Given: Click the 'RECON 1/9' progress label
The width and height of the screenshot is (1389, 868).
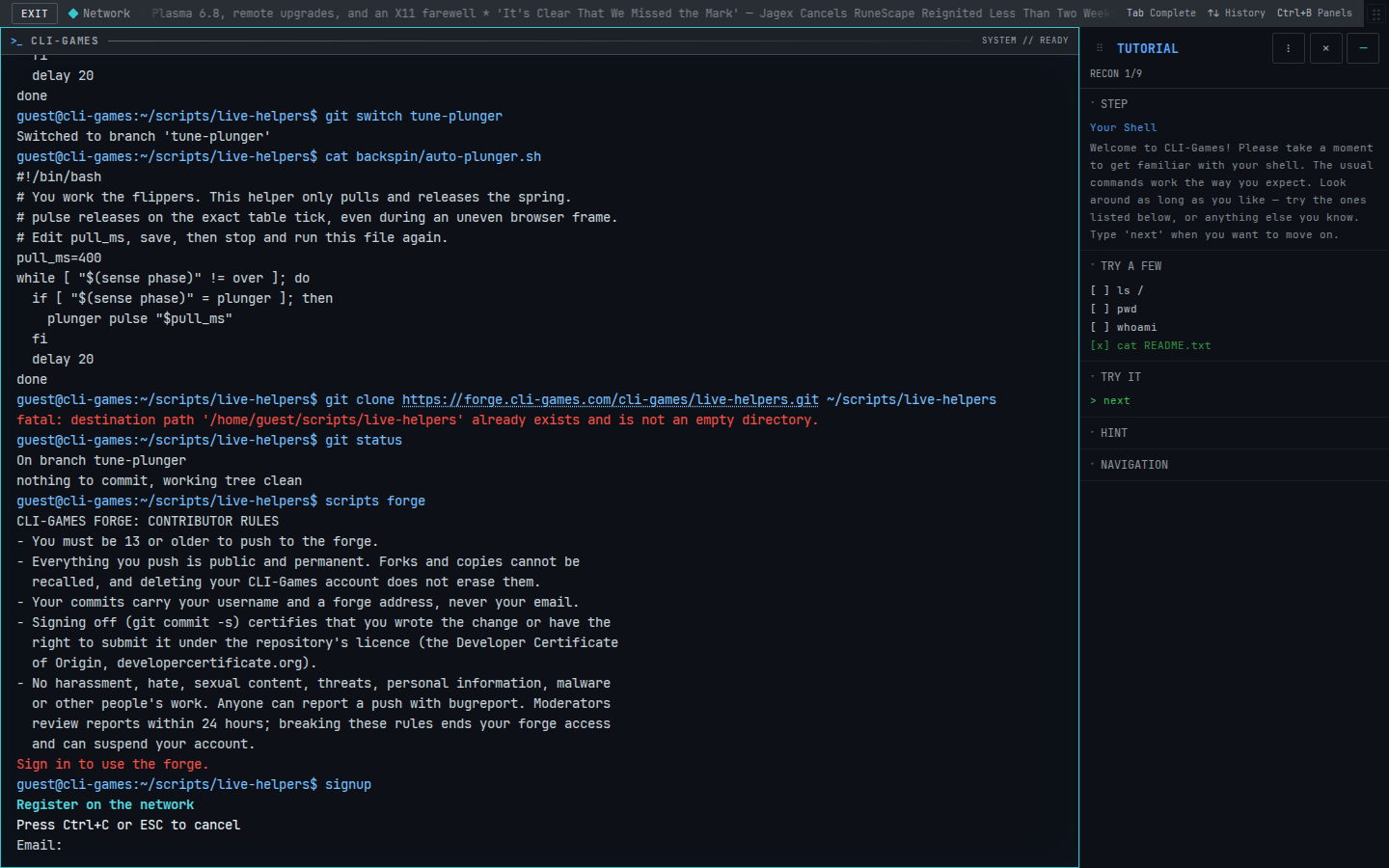Looking at the screenshot, I should pos(1116,73).
